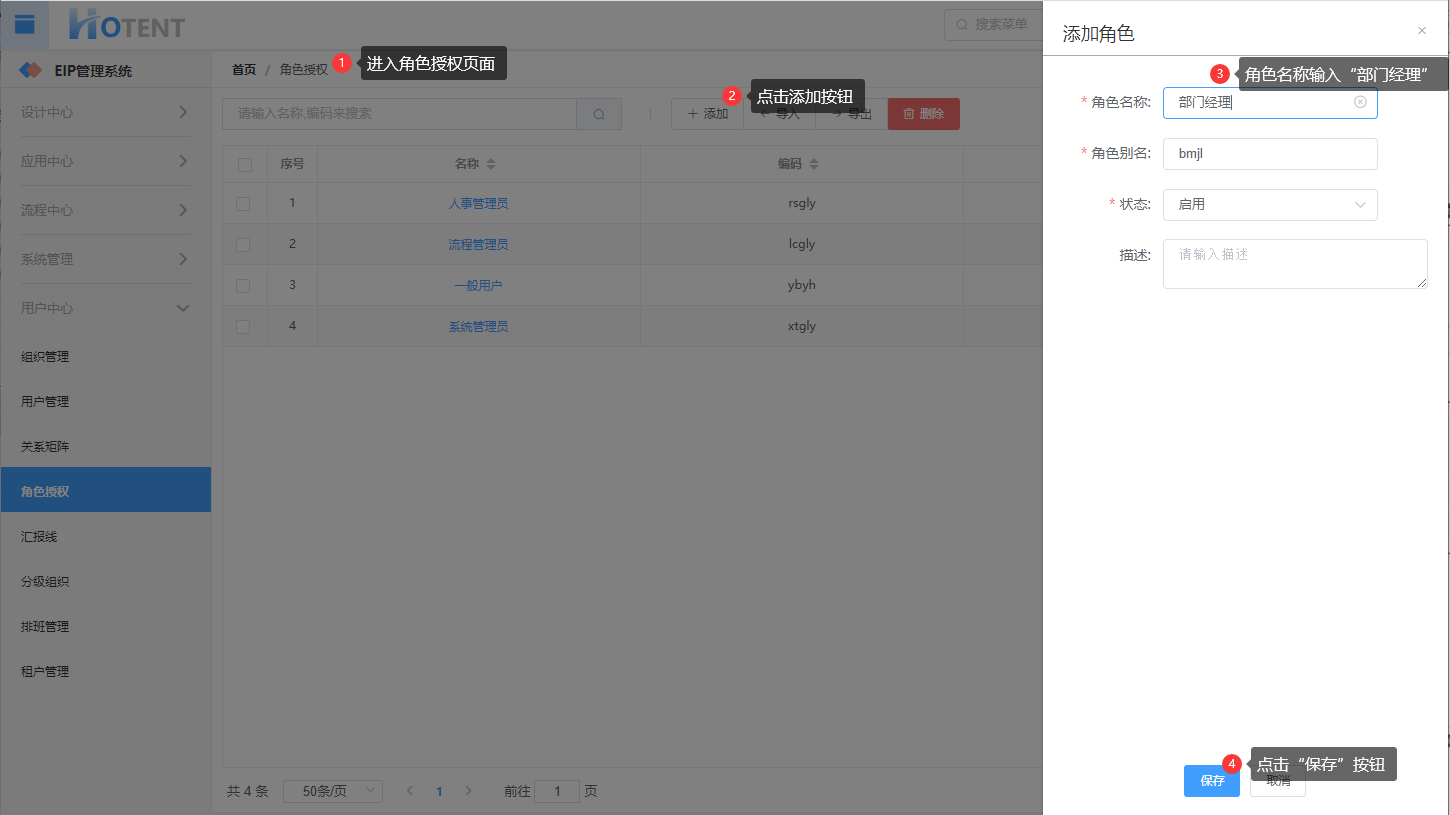Click the search magnifier button beside search box
Image resolution: width=1450 pixels, height=815 pixels.
[x=599, y=114]
